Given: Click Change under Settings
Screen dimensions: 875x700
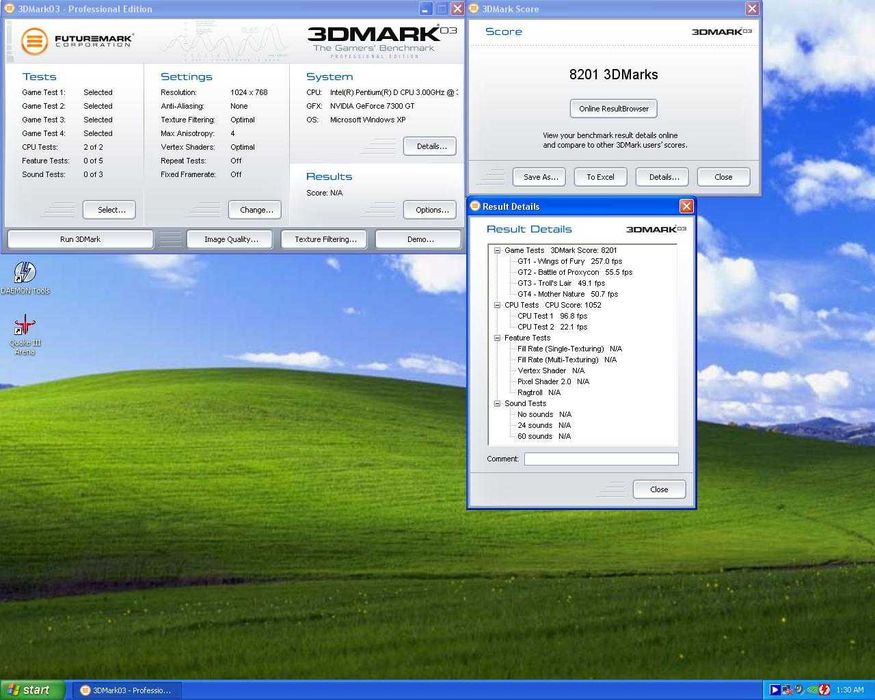Looking at the screenshot, I should (x=255, y=210).
